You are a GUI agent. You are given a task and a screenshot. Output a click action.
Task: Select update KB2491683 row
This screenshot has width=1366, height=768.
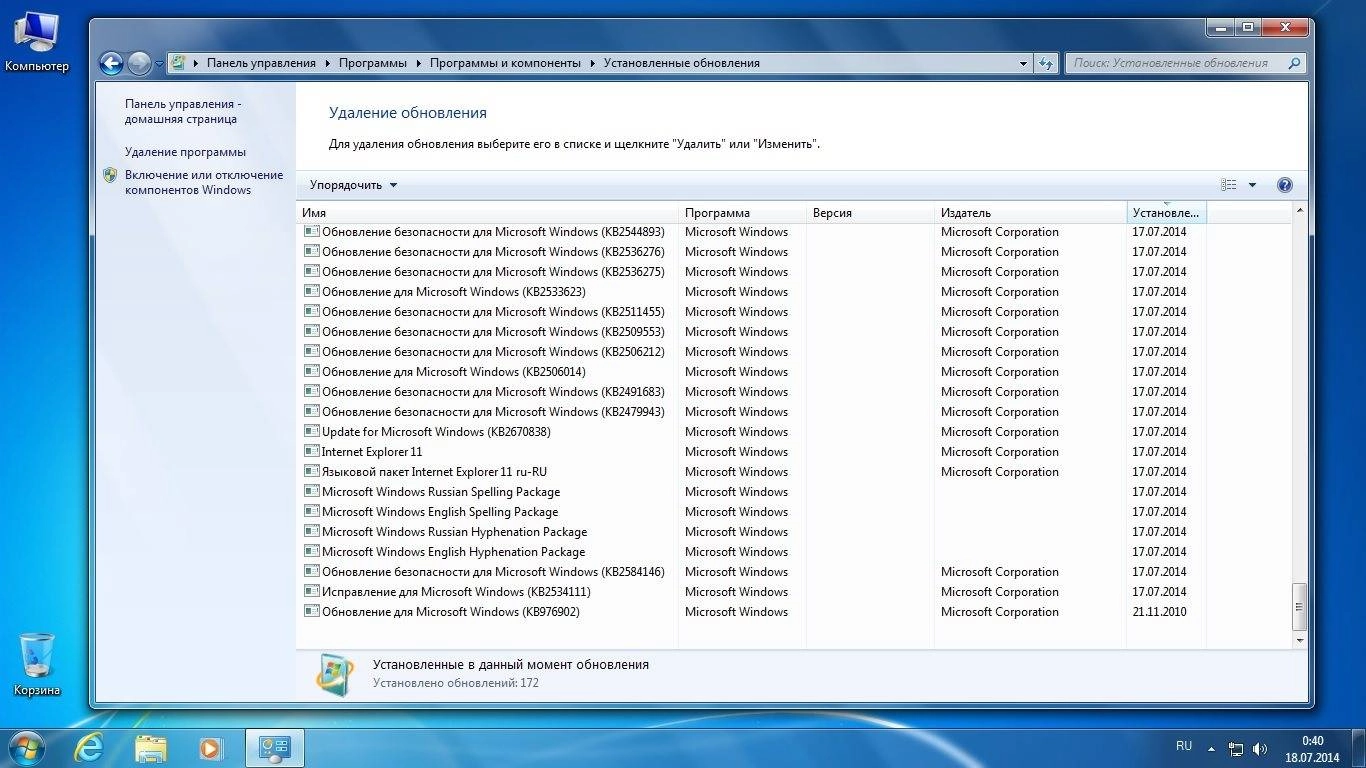pyautogui.click(x=752, y=392)
